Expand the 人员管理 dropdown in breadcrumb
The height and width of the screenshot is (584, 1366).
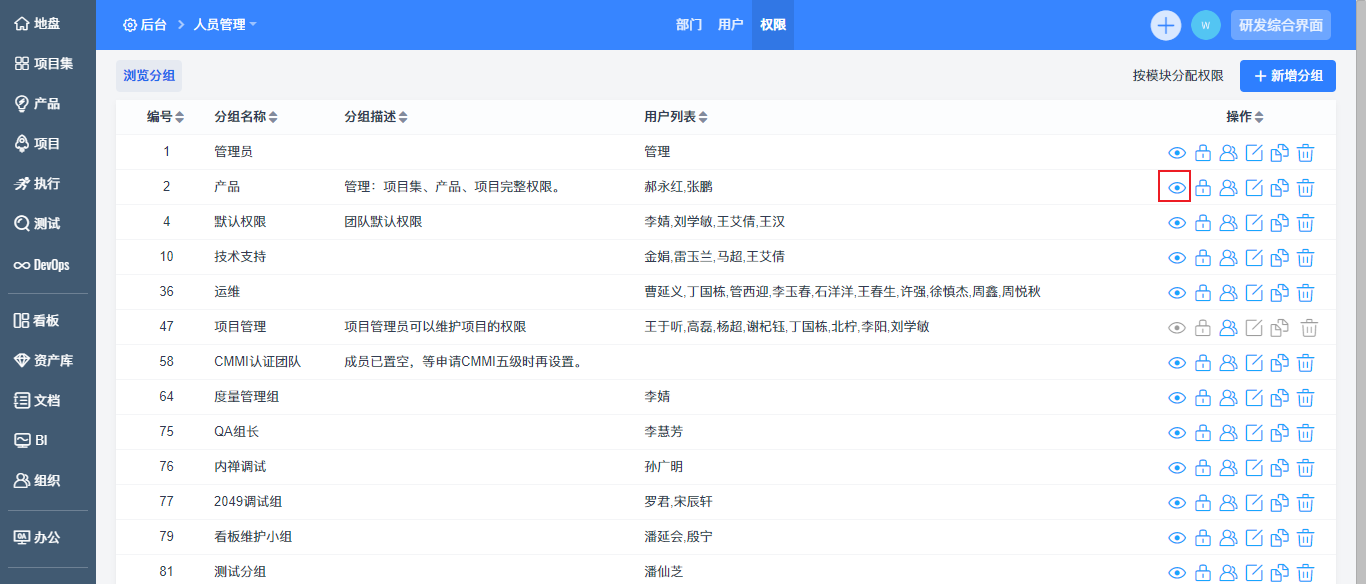click(225, 25)
